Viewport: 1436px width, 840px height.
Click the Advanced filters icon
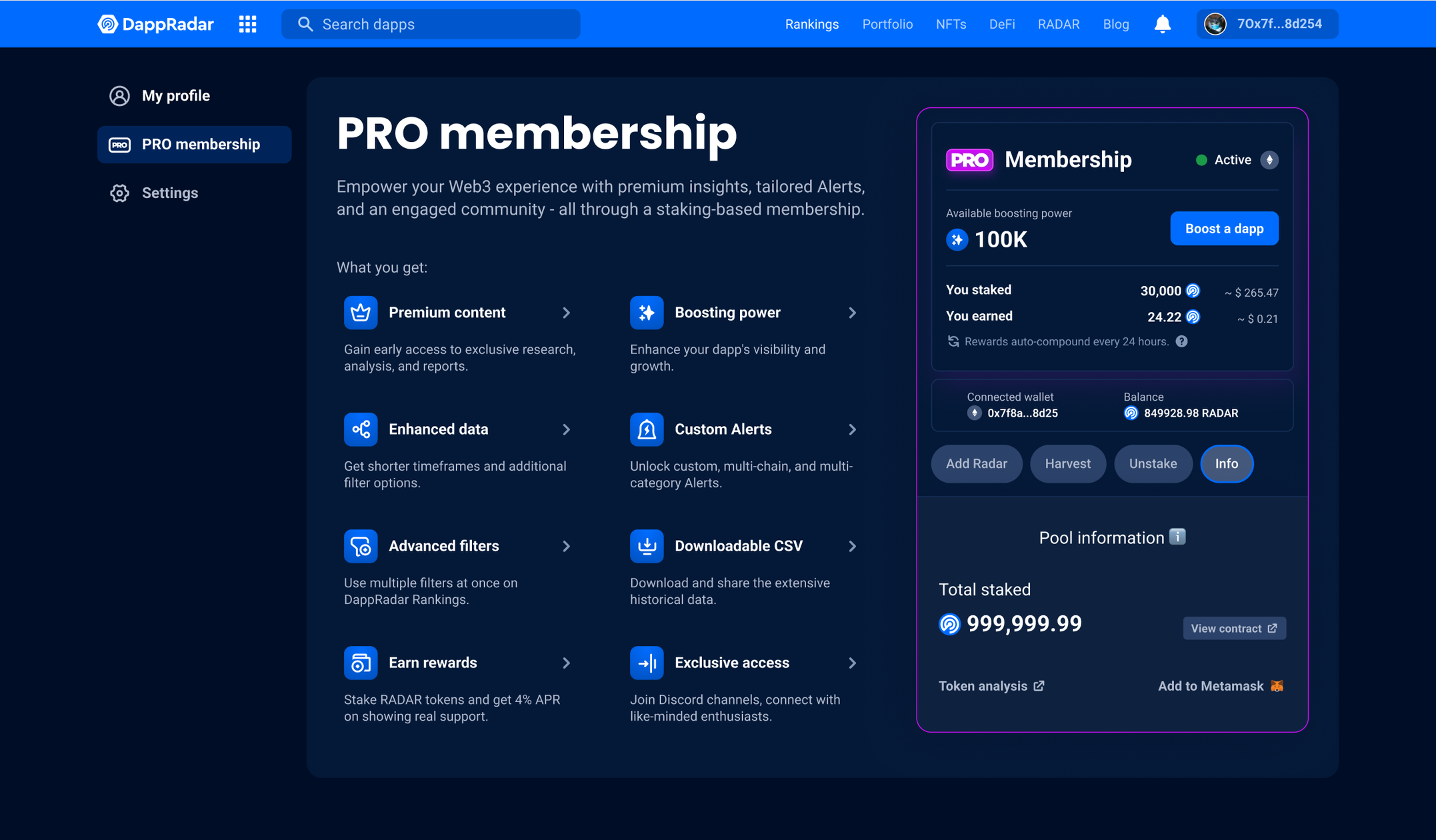point(361,546)
